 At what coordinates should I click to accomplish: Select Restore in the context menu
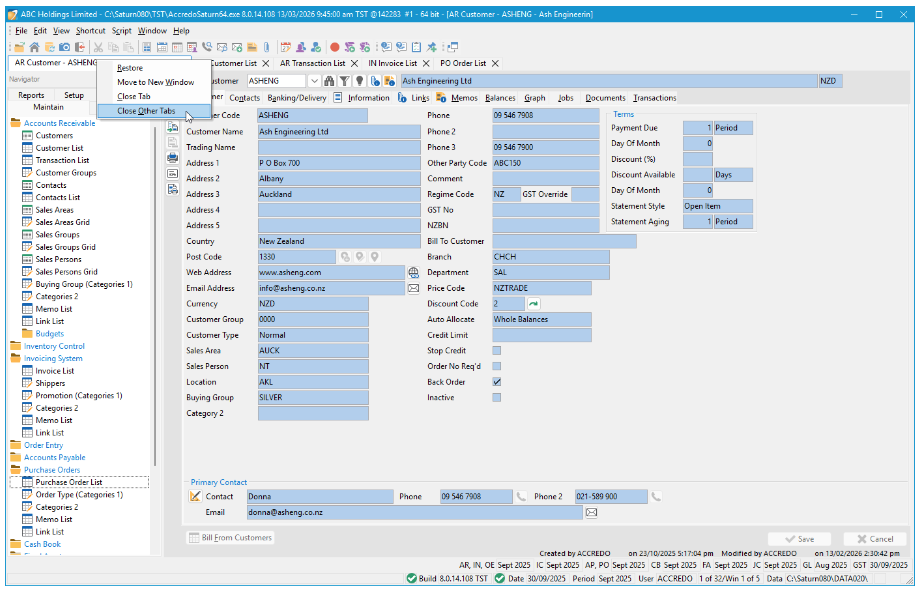pyautogui.click(x=154, y=68)
